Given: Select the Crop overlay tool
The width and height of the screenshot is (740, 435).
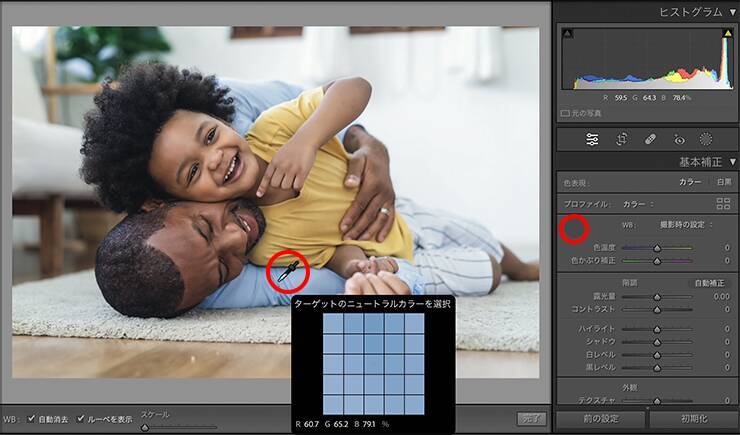Looking at the screenshot, I should (621, 139).
